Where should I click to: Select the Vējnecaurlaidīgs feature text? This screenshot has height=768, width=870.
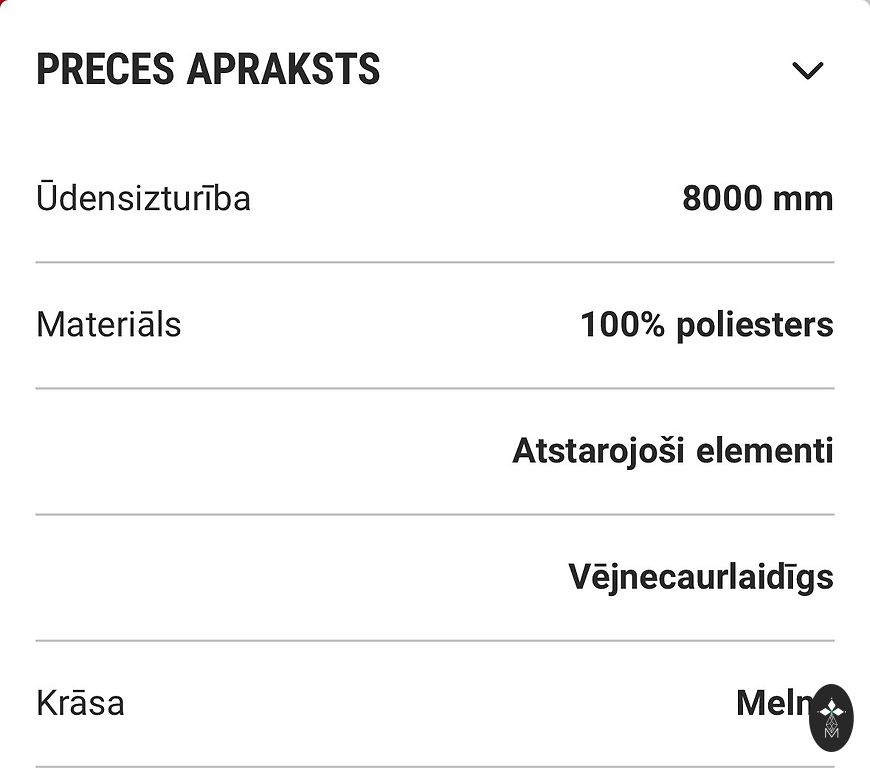pos(700,576)
